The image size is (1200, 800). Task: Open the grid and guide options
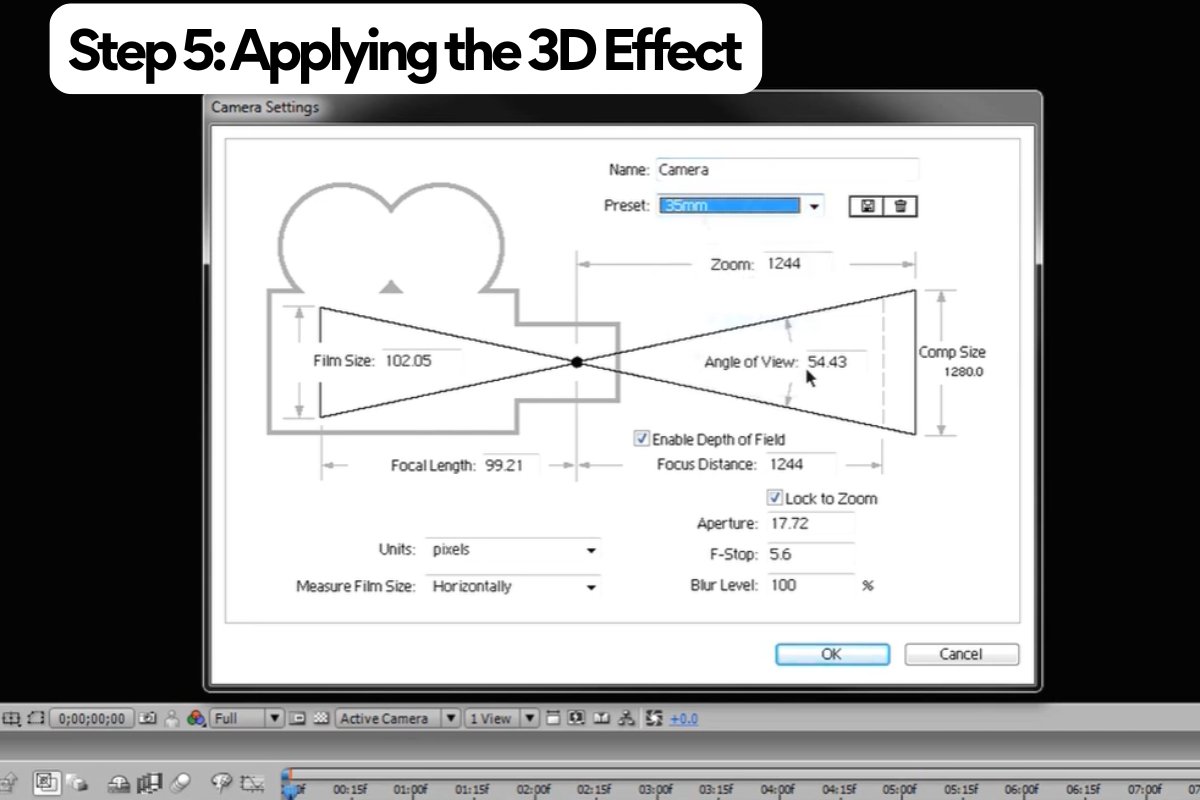(554, 718)
